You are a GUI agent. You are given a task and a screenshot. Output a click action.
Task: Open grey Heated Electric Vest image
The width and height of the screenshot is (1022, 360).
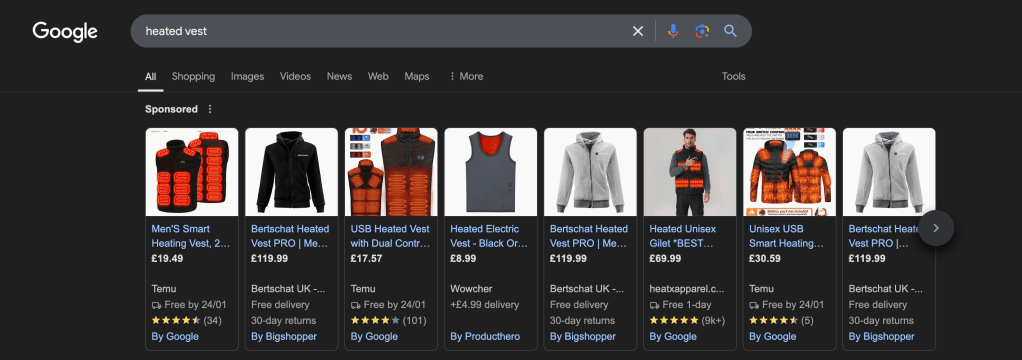point(491,172)
